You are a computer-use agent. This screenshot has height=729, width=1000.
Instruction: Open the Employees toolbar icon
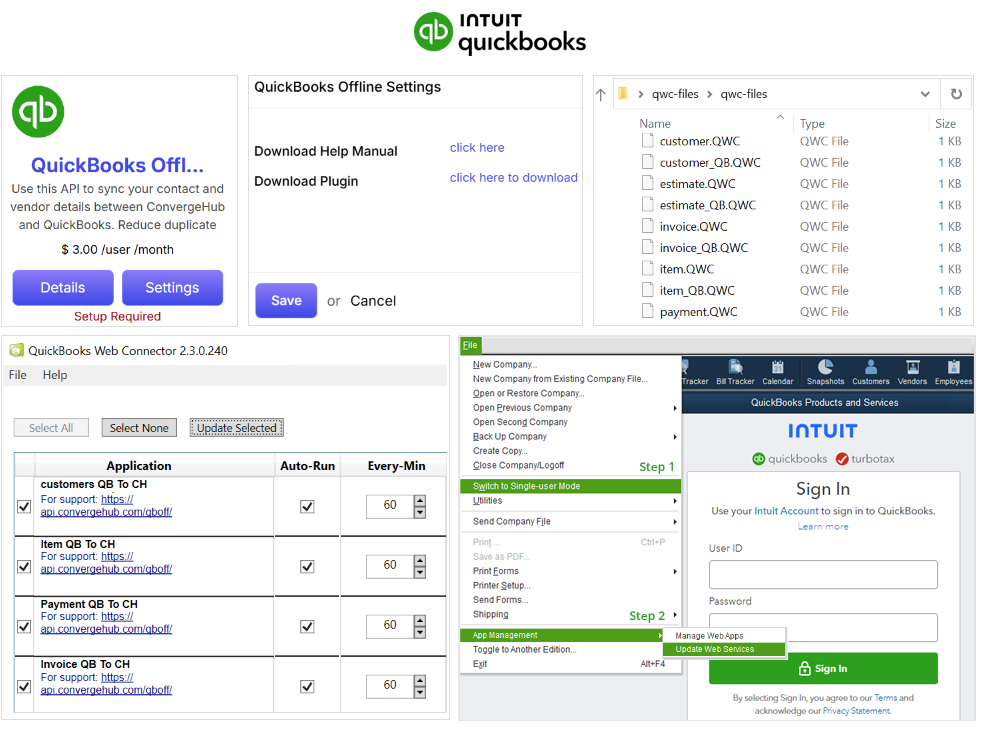click(953, 372)
